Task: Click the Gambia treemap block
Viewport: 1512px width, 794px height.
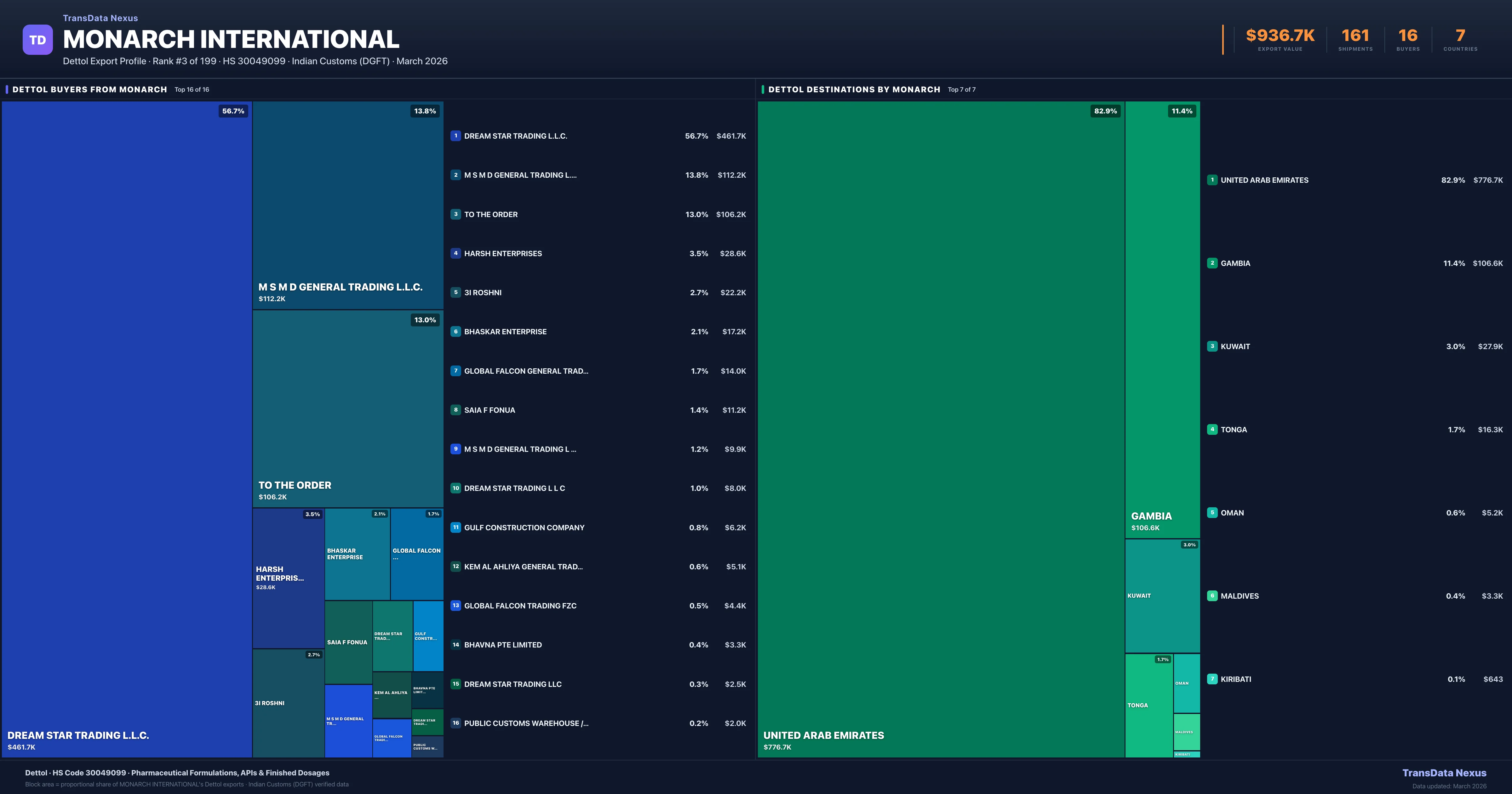Action: point(1162,320)
